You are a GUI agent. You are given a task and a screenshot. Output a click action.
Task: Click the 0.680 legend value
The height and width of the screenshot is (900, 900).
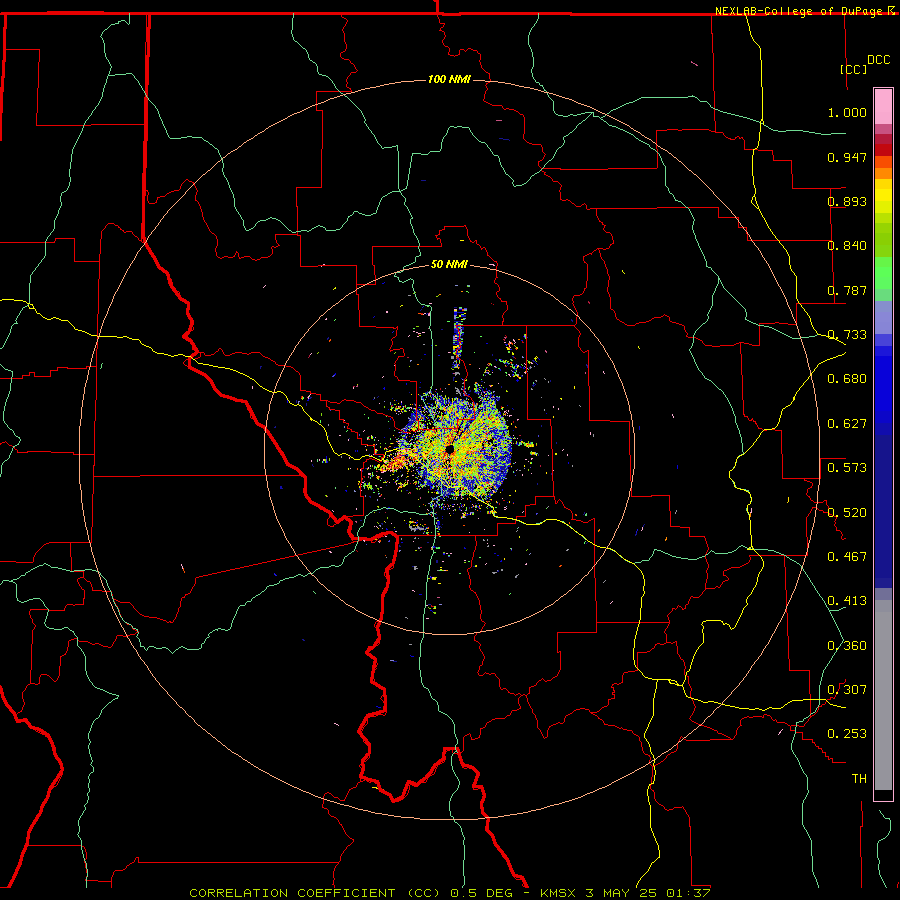pos(847,379)
